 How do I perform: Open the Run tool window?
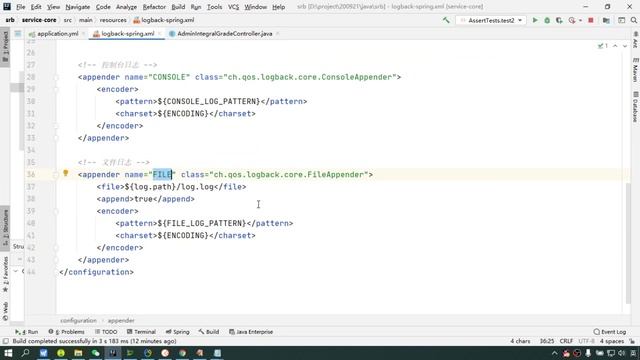pos(27,332)
